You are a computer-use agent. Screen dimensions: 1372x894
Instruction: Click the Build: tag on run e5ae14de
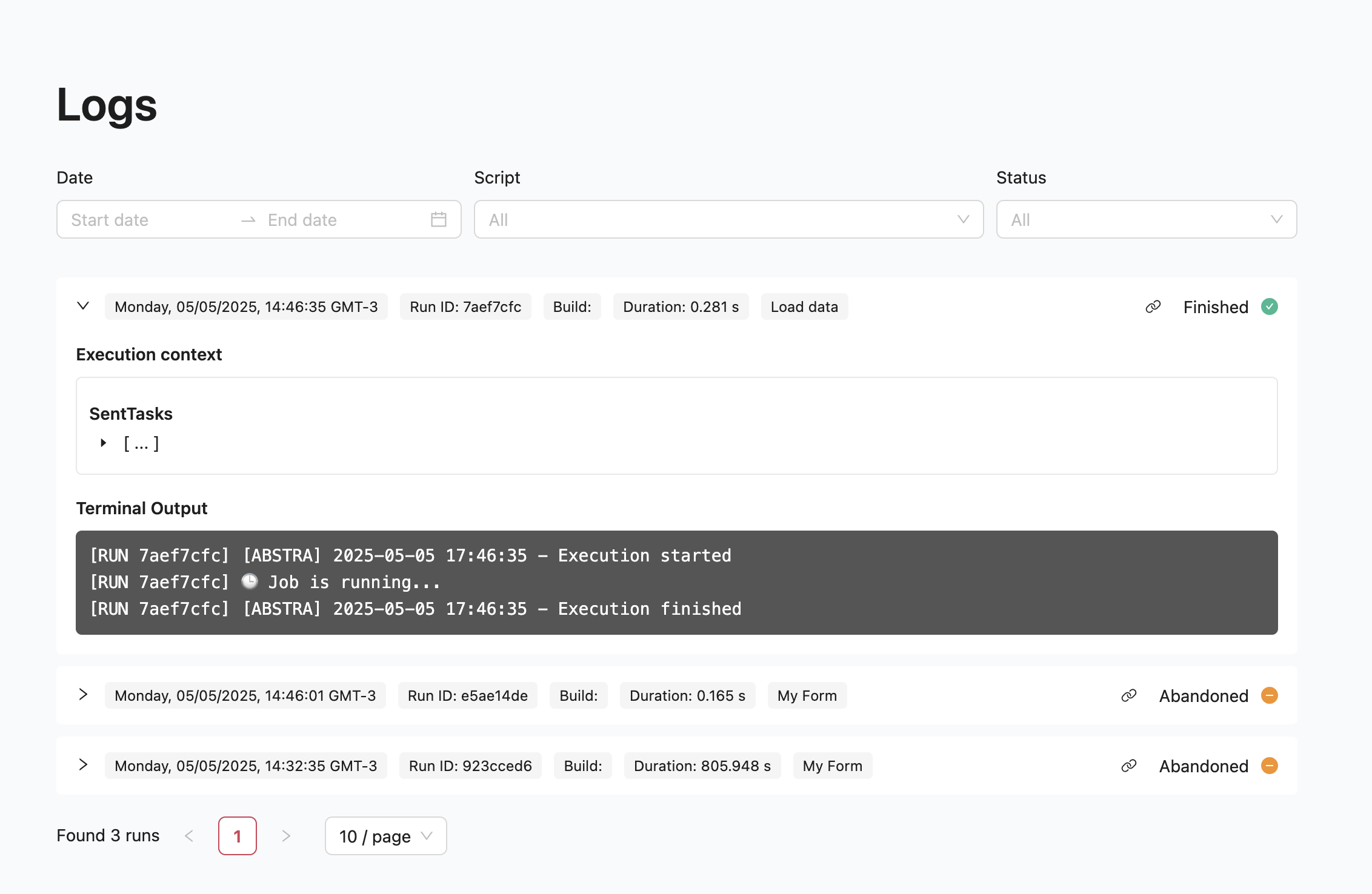[579, 696]
